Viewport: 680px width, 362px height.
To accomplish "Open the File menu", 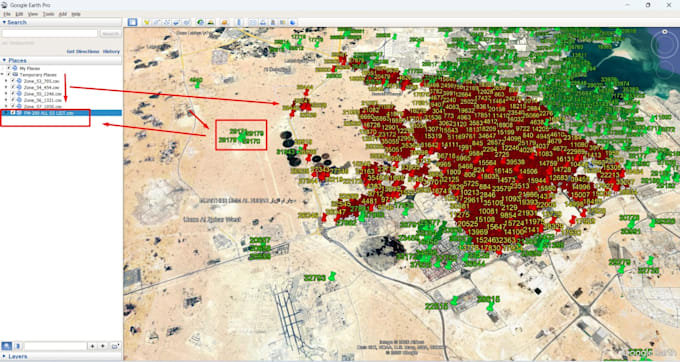I will pos(7,14).
